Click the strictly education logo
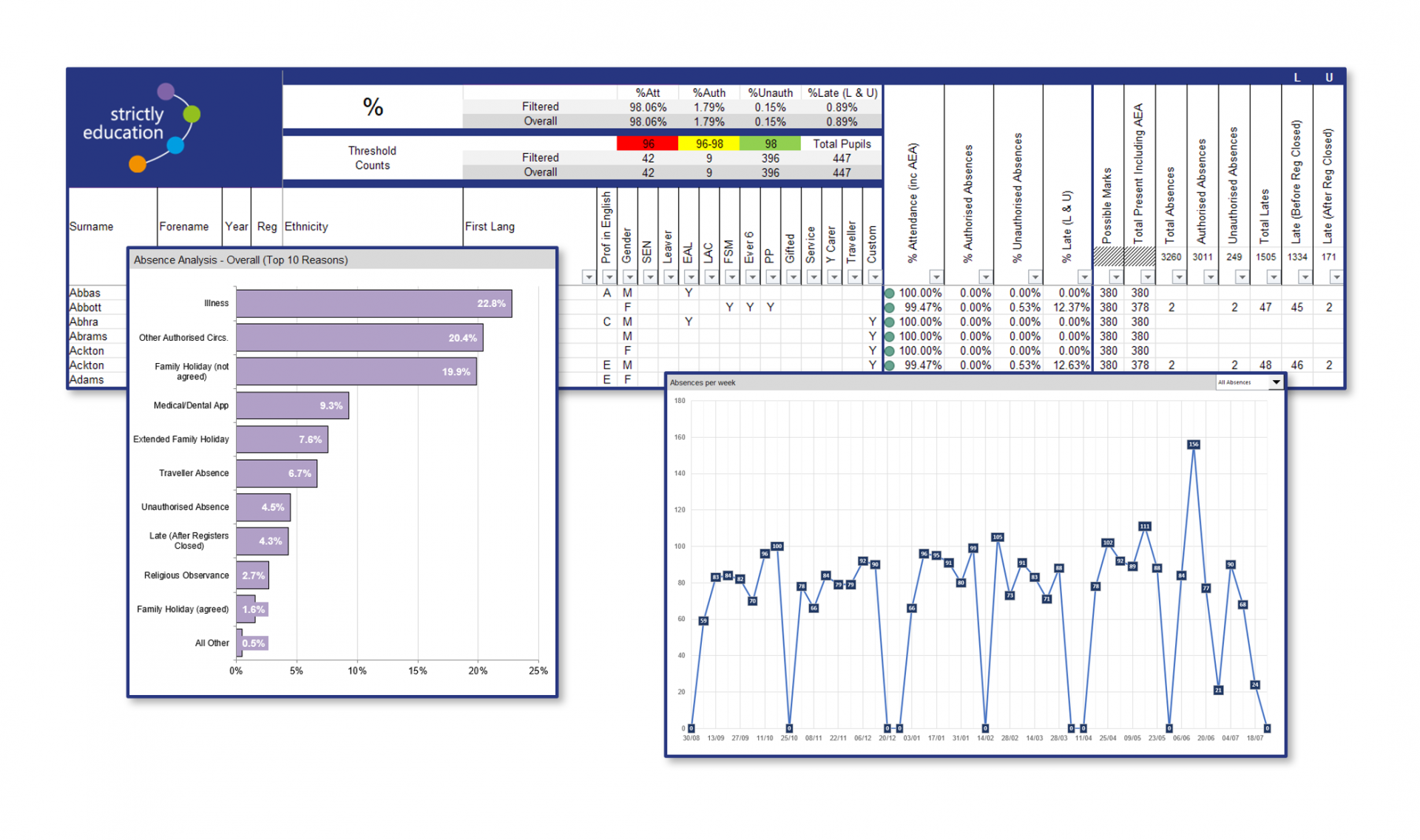The width and height of the screenshot is (1420, 840). point(141,127)
